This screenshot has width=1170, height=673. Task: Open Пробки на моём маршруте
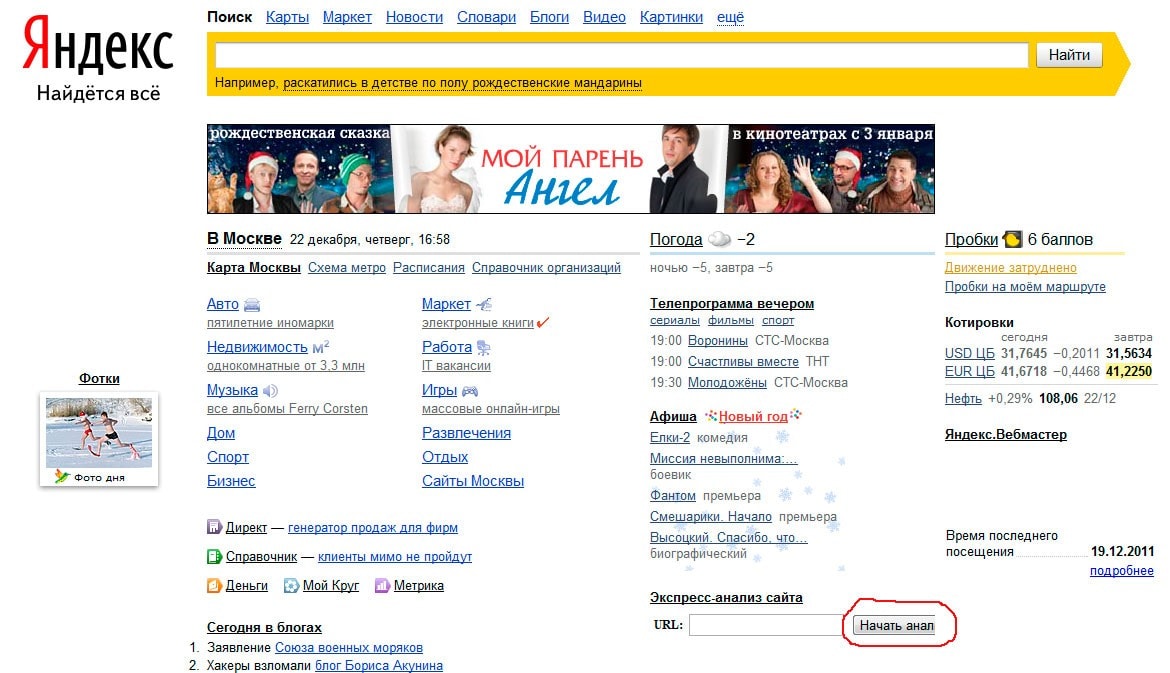coord(1025,287)
